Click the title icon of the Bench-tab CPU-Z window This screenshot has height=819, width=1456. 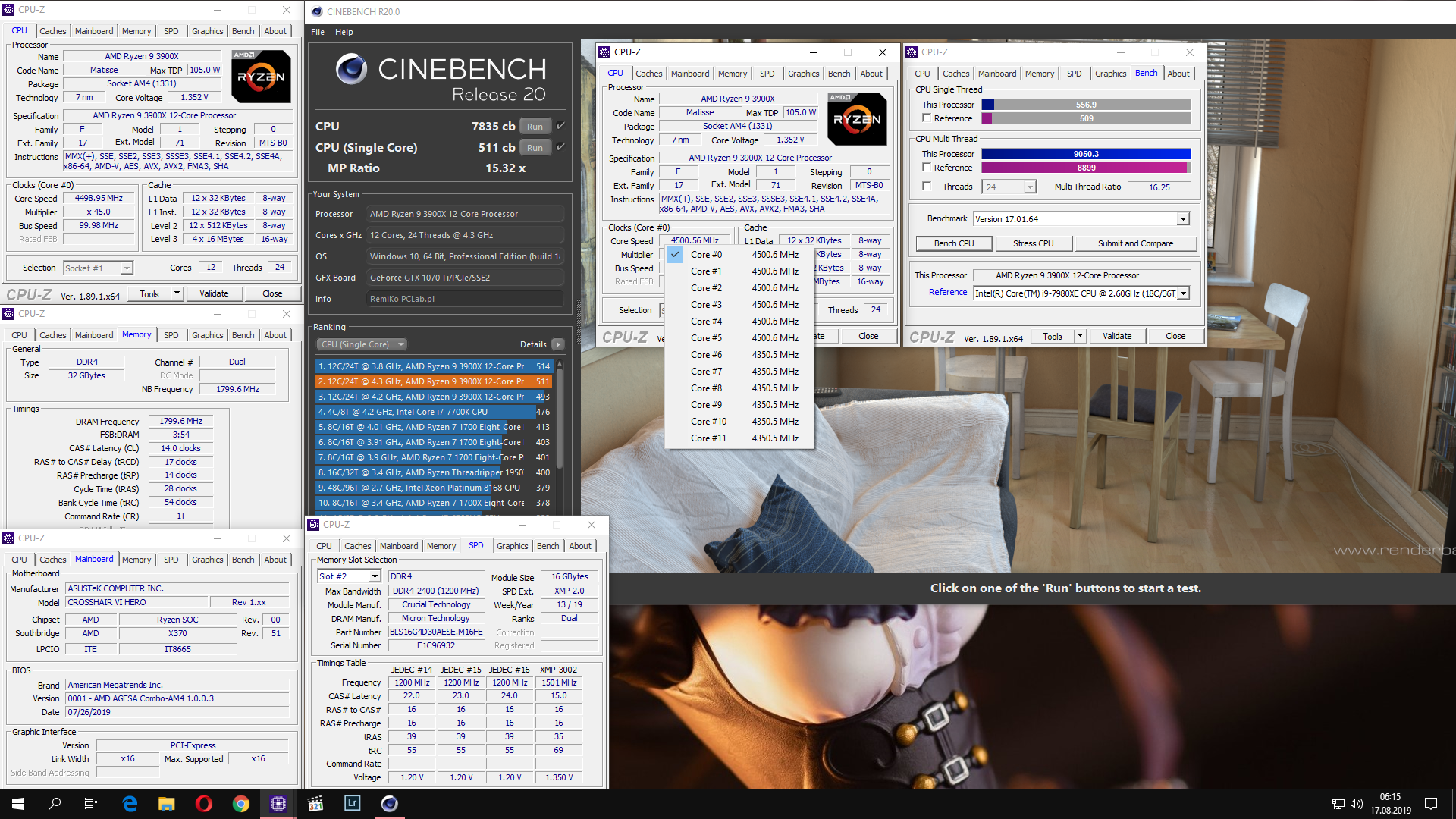pyautogui.click(x=912, y=52)
